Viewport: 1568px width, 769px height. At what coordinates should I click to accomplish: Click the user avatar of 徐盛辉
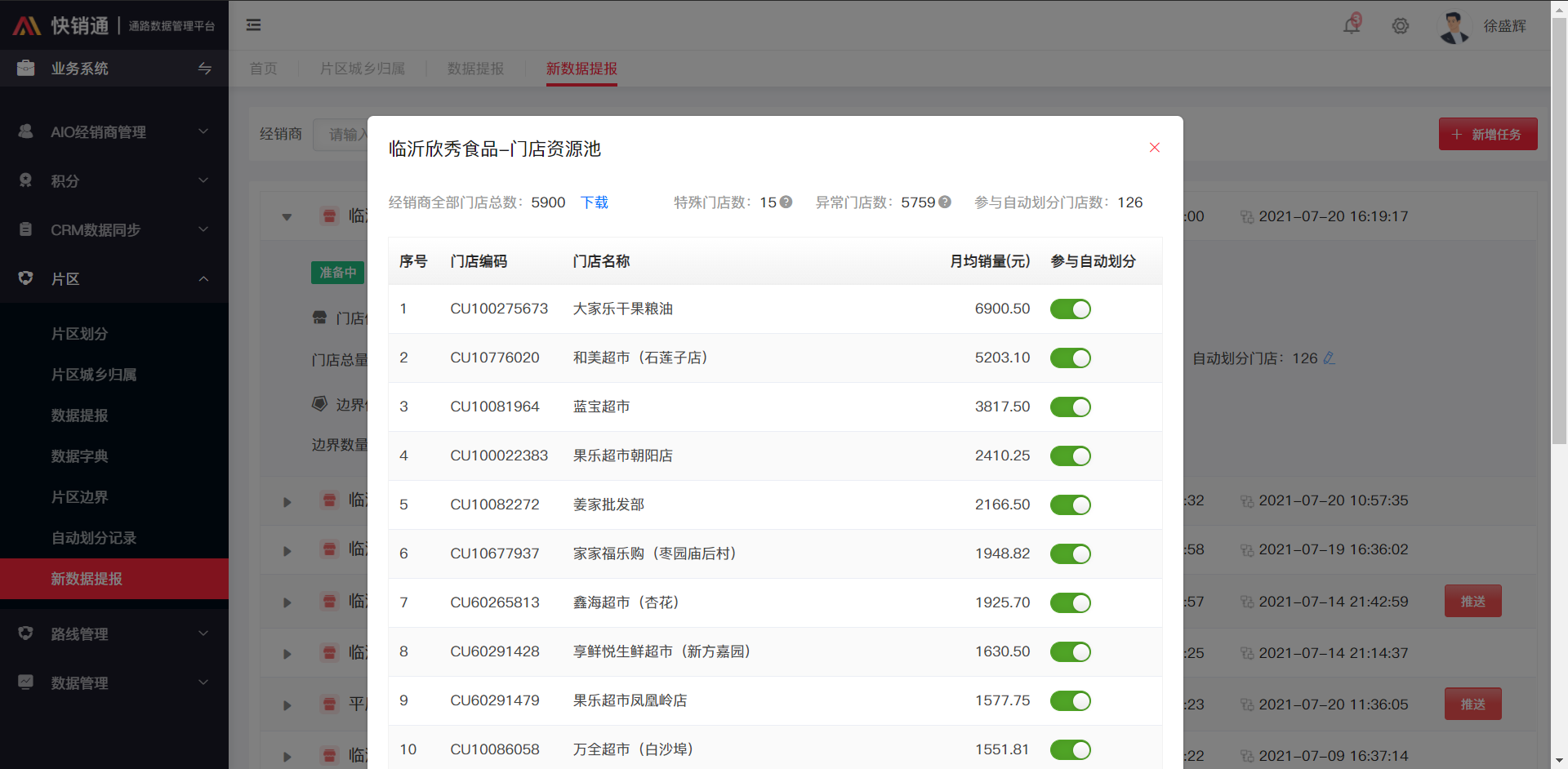pos(1454,26)
